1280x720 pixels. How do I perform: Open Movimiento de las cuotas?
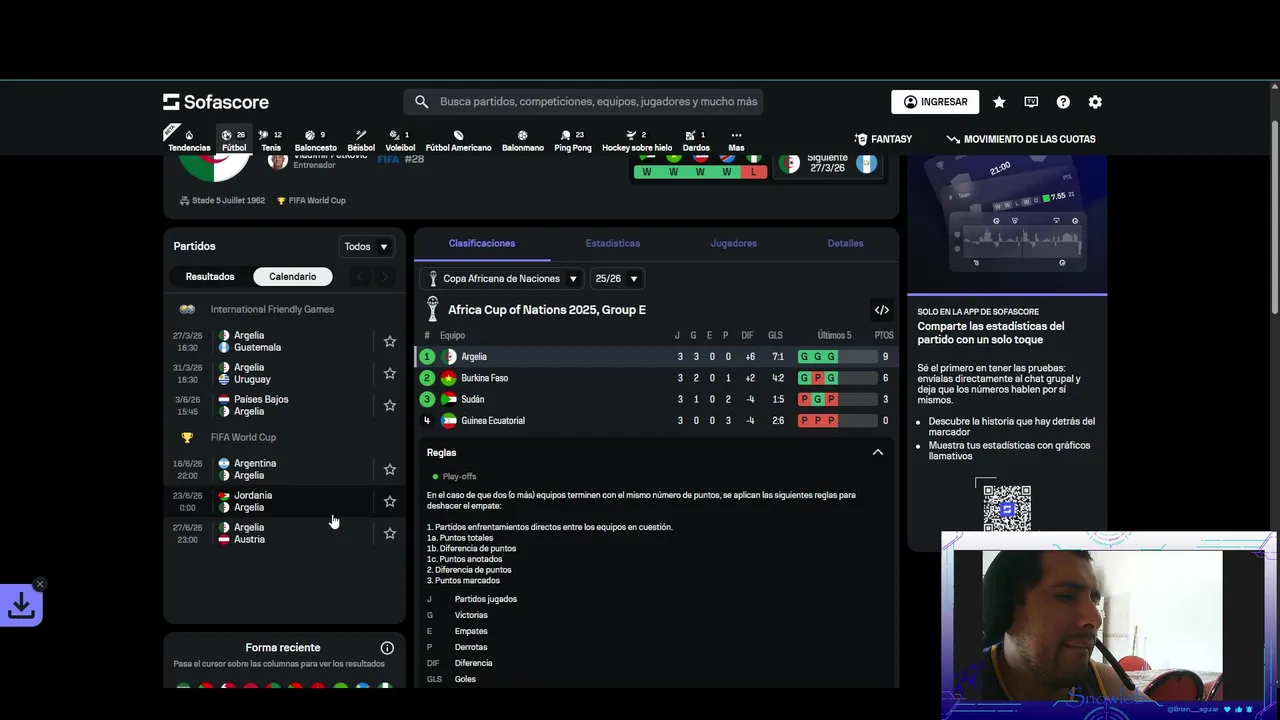[1021, 140]
